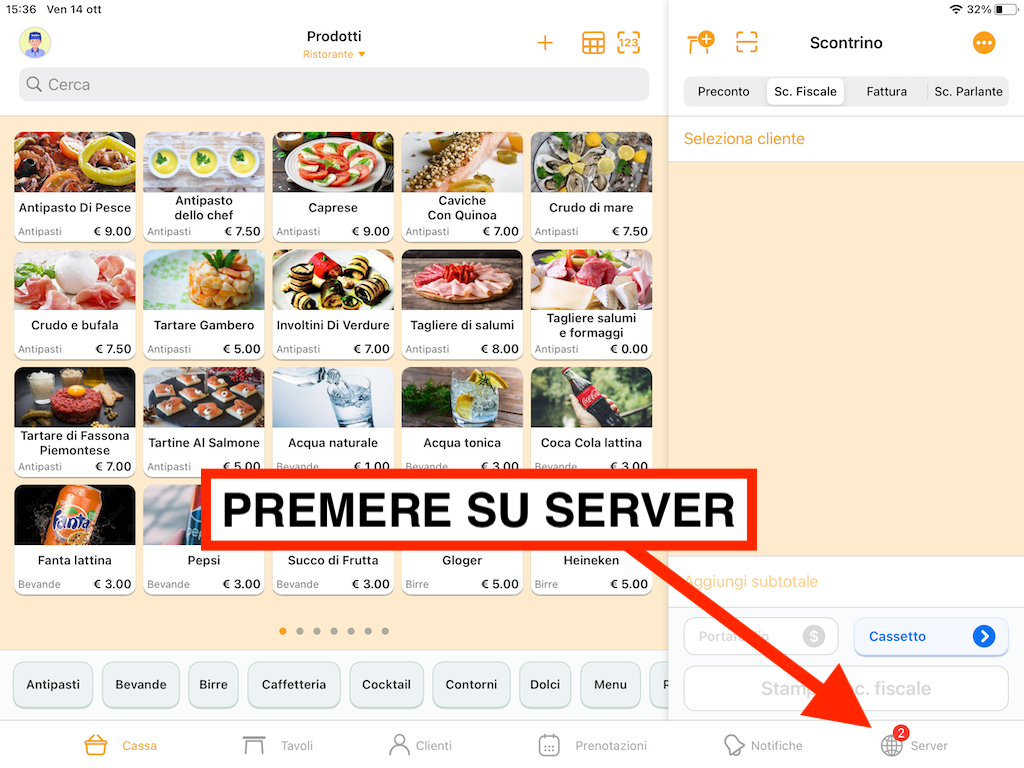Open the Cassetto blue arrow

tap(984, 636)
